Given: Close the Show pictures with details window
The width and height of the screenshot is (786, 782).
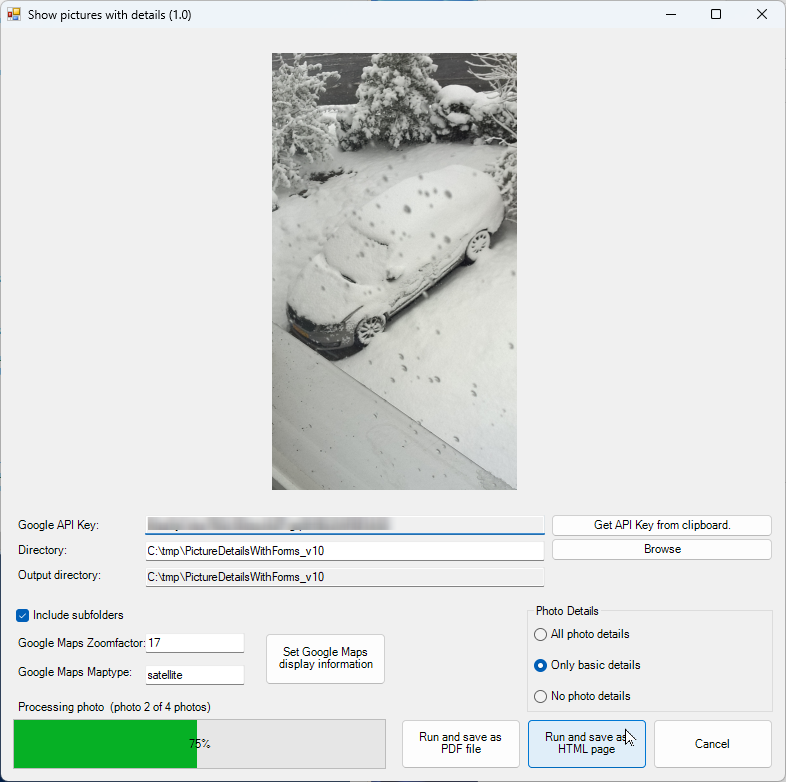Looking at the screenshot, I should (x=762, y=15).
